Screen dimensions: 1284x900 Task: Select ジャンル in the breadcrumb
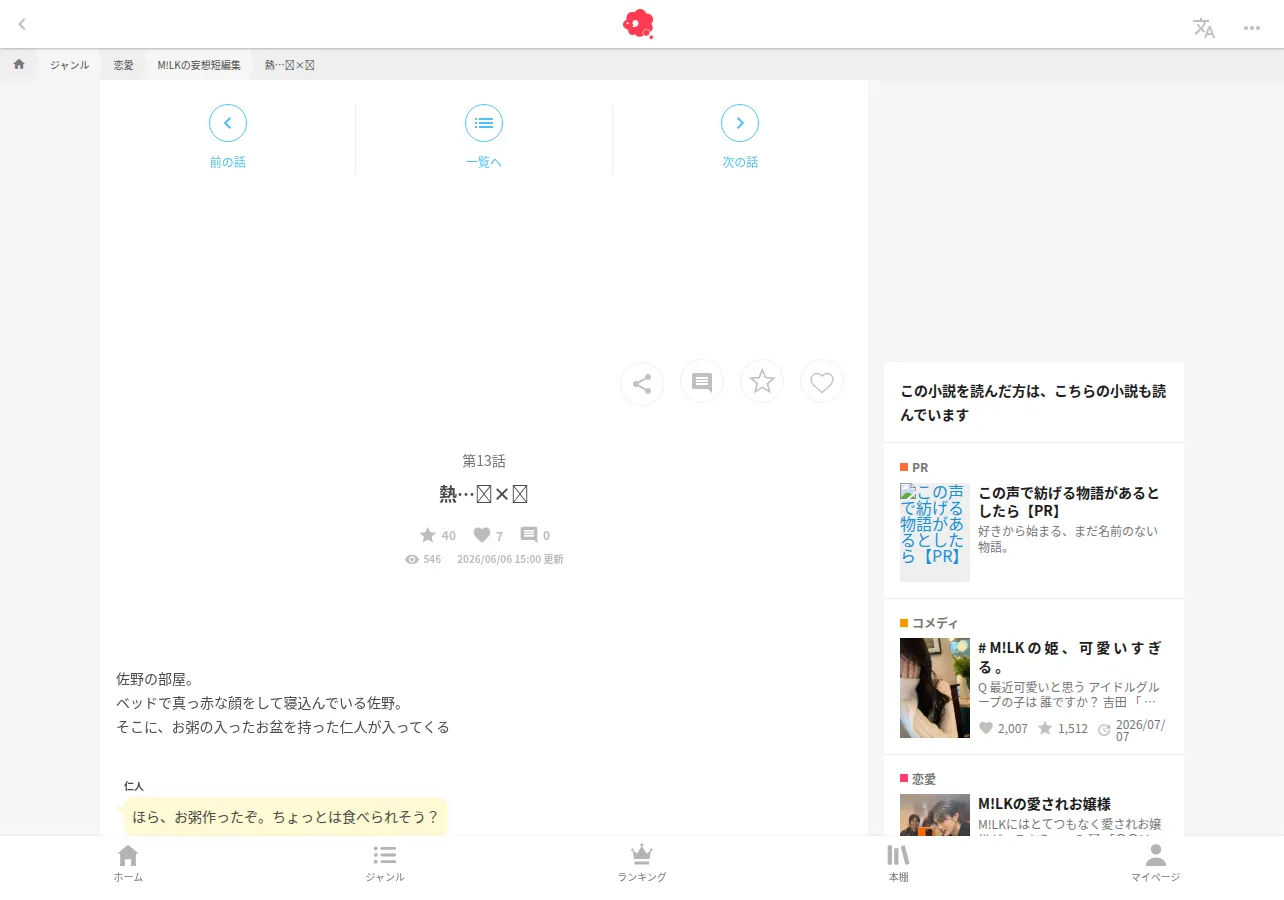[69, 64]
